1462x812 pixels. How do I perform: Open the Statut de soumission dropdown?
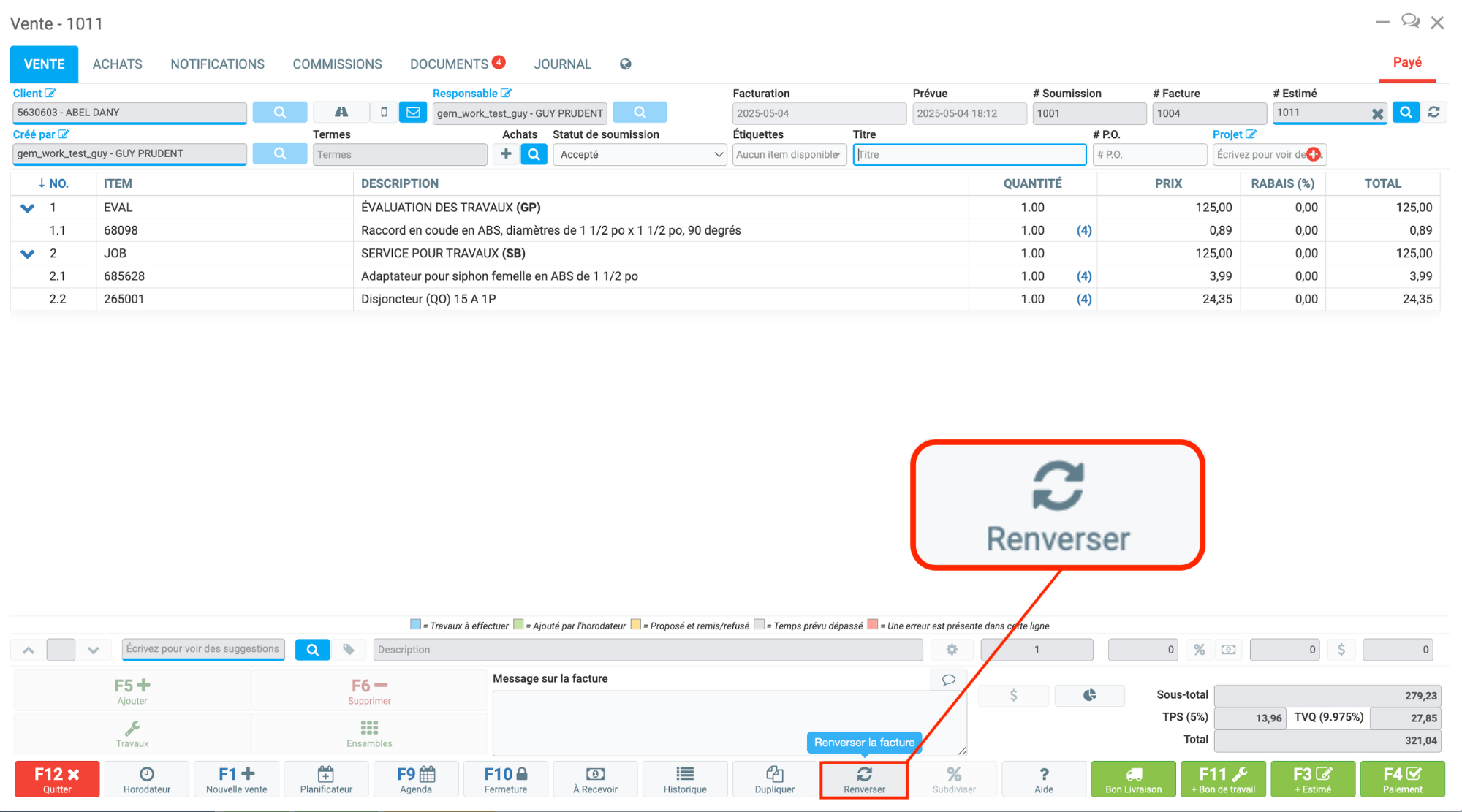[640, 154]
